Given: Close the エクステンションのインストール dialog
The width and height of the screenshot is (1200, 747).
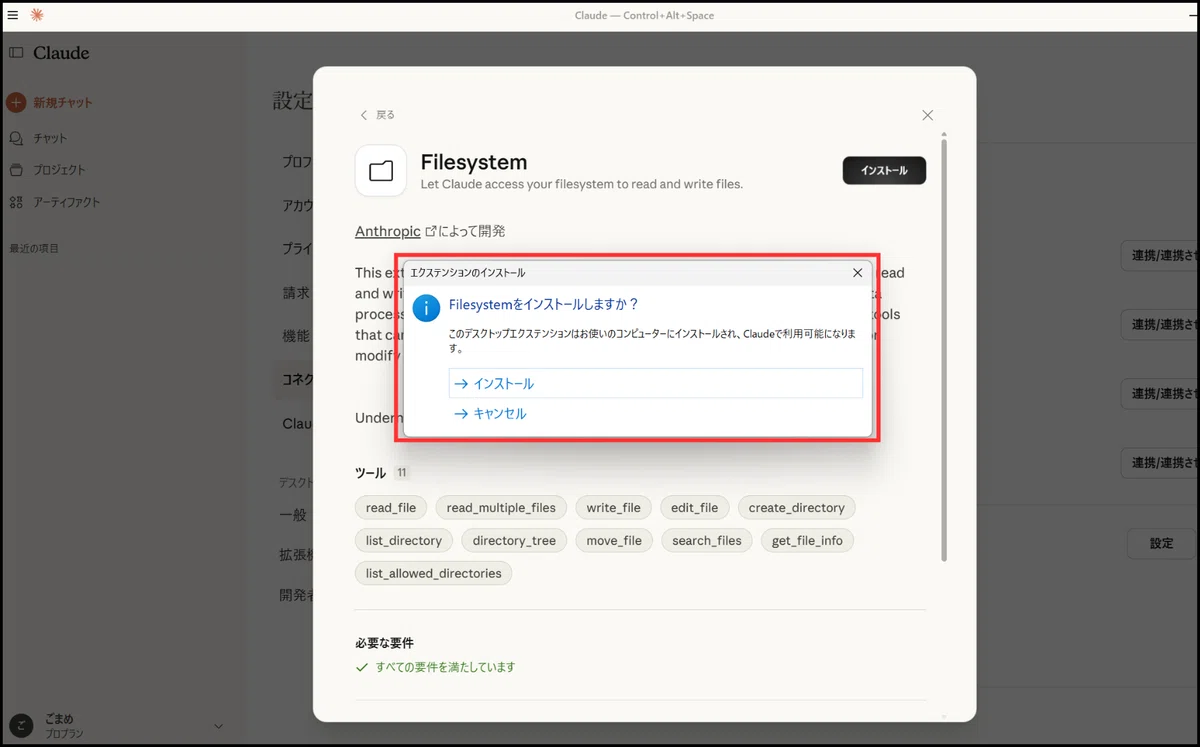Looking at the screenshot, I should (x=857, y=273).
